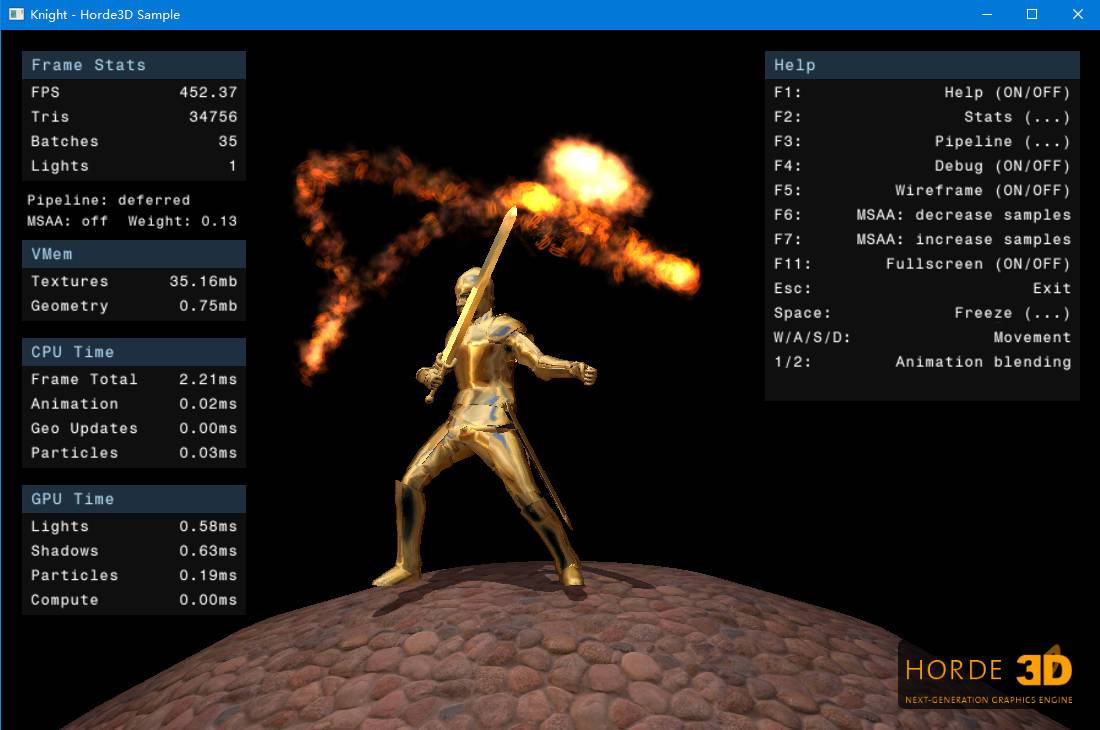Click the Pipeline: deferred status text

(x=108, y=200)
